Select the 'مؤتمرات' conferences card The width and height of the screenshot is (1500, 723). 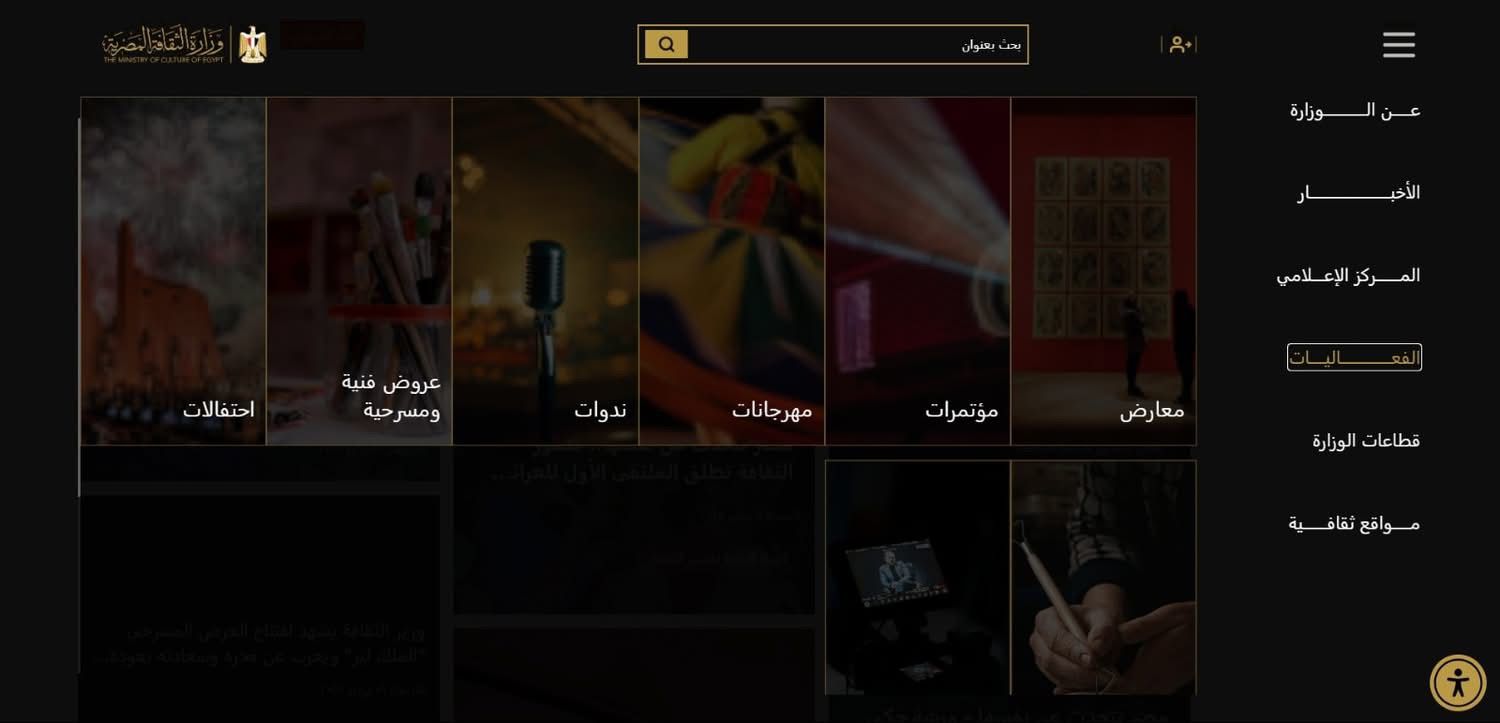(917, 271)
